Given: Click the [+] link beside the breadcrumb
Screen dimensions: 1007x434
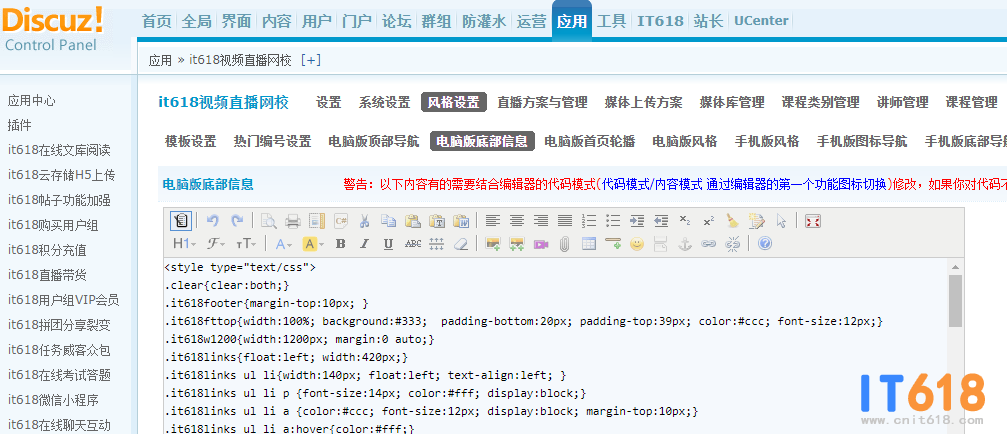Looking at the screenshot, I should tap(311, 60).
